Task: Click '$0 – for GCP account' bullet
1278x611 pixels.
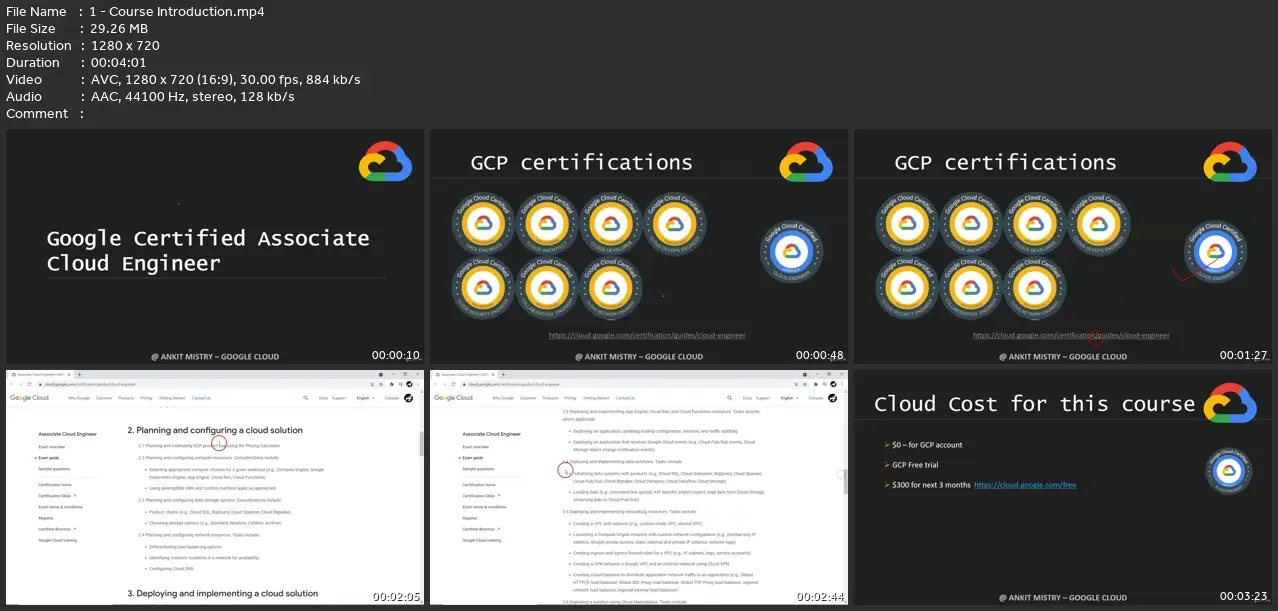Action: coord(927,445)
